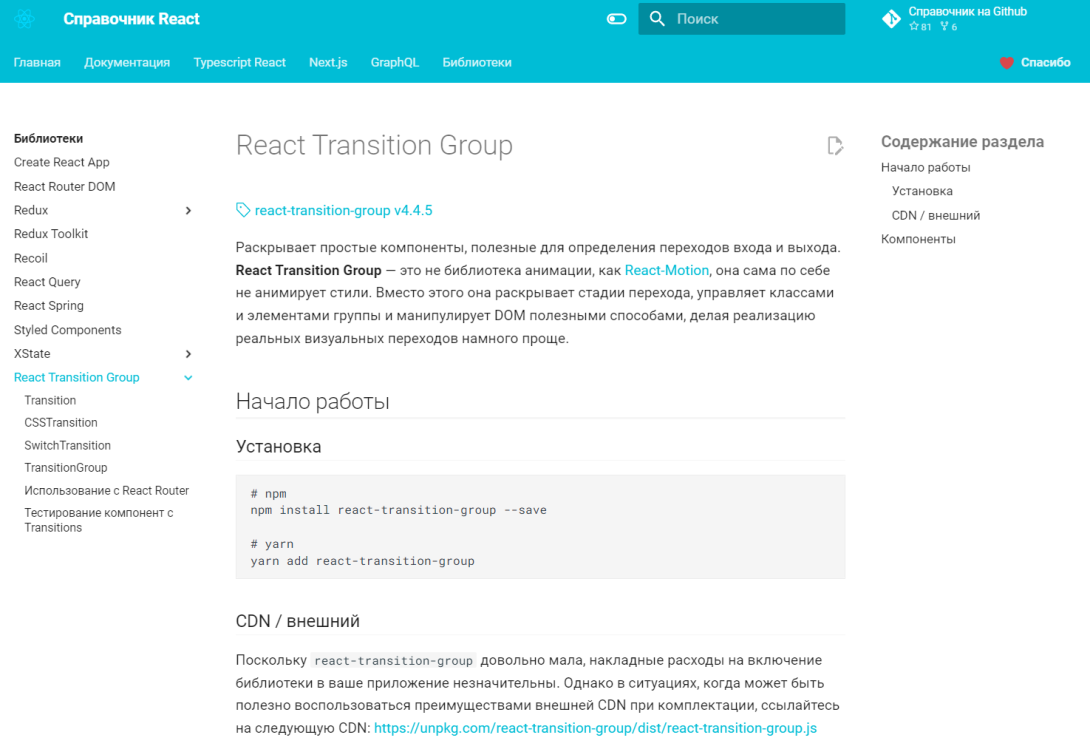Open the unpkg CDN link
The height and width of the screenshot is (752, 1090).
tap(595, 728)
